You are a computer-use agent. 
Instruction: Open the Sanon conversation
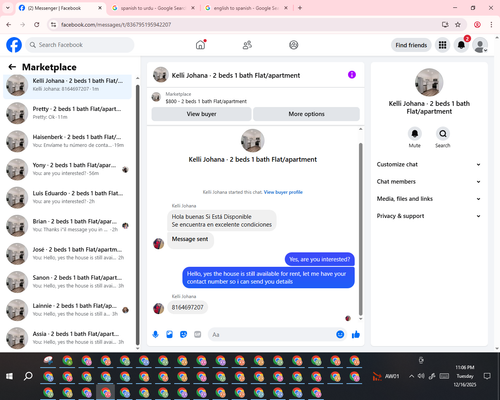pyautogui.click(x=67, y=282)
